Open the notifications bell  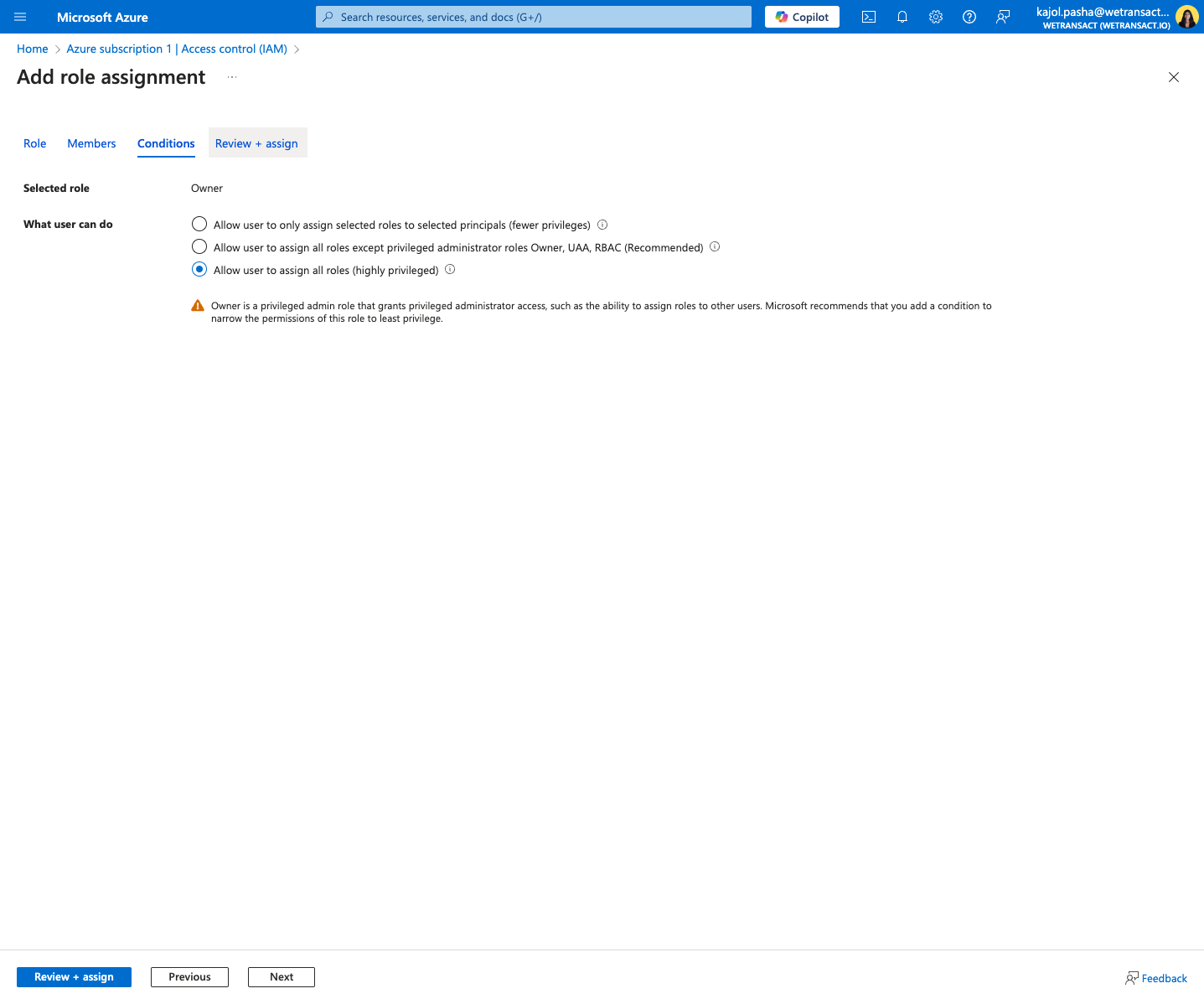tap(902, 17)
